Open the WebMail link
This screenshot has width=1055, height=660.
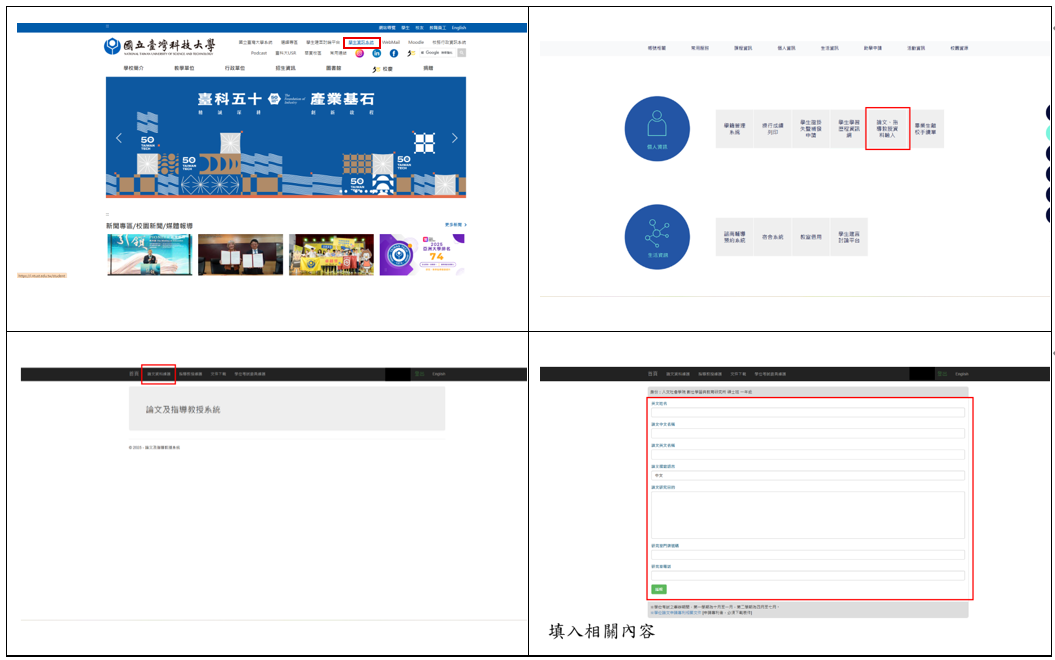coord(391,43)
